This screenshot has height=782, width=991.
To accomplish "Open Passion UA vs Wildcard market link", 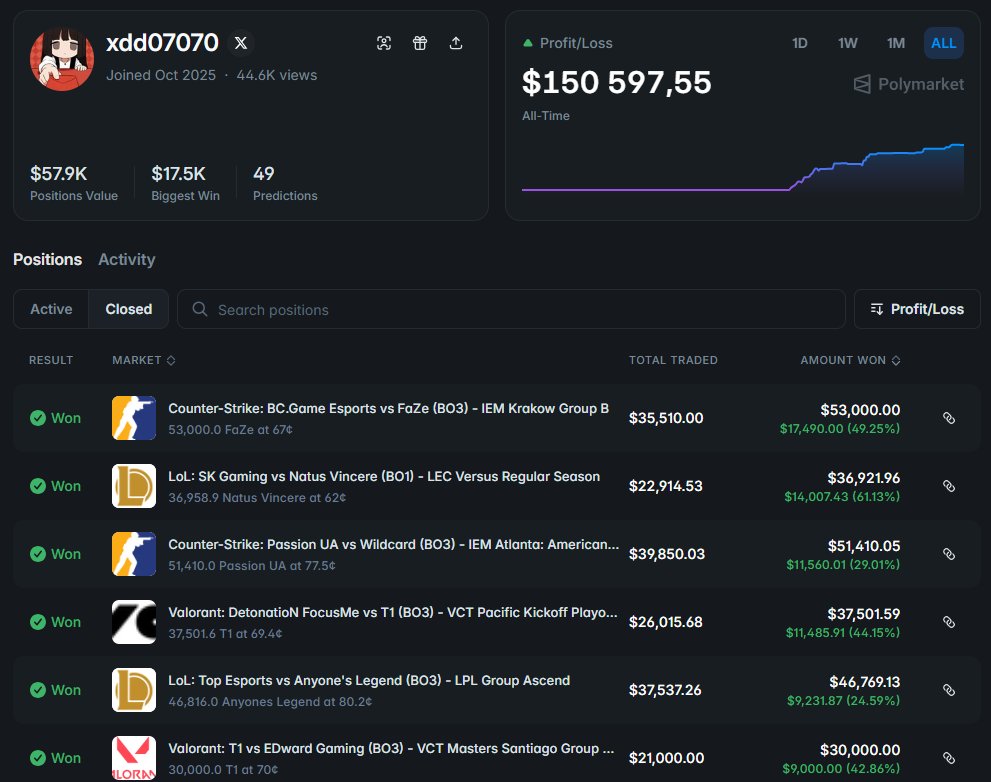I will (393, 544).
